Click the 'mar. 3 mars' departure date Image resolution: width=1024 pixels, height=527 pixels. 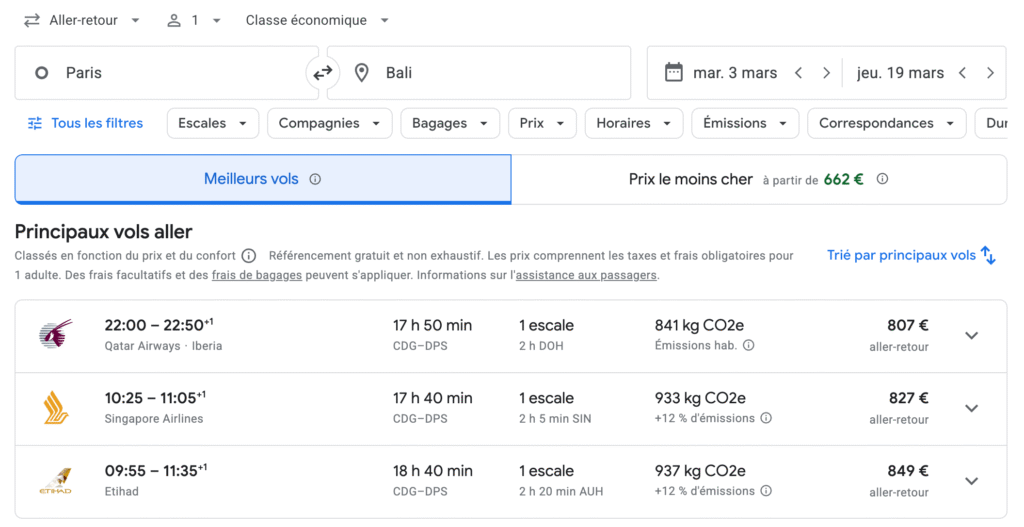[x=735, y=73]
